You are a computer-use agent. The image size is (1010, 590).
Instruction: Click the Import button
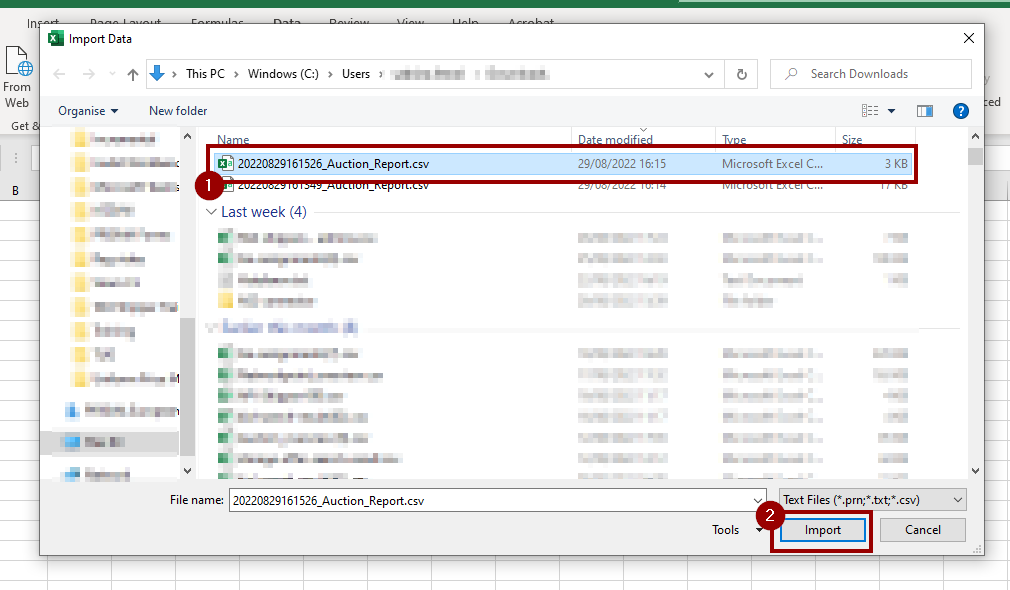(x=823, y=530)
